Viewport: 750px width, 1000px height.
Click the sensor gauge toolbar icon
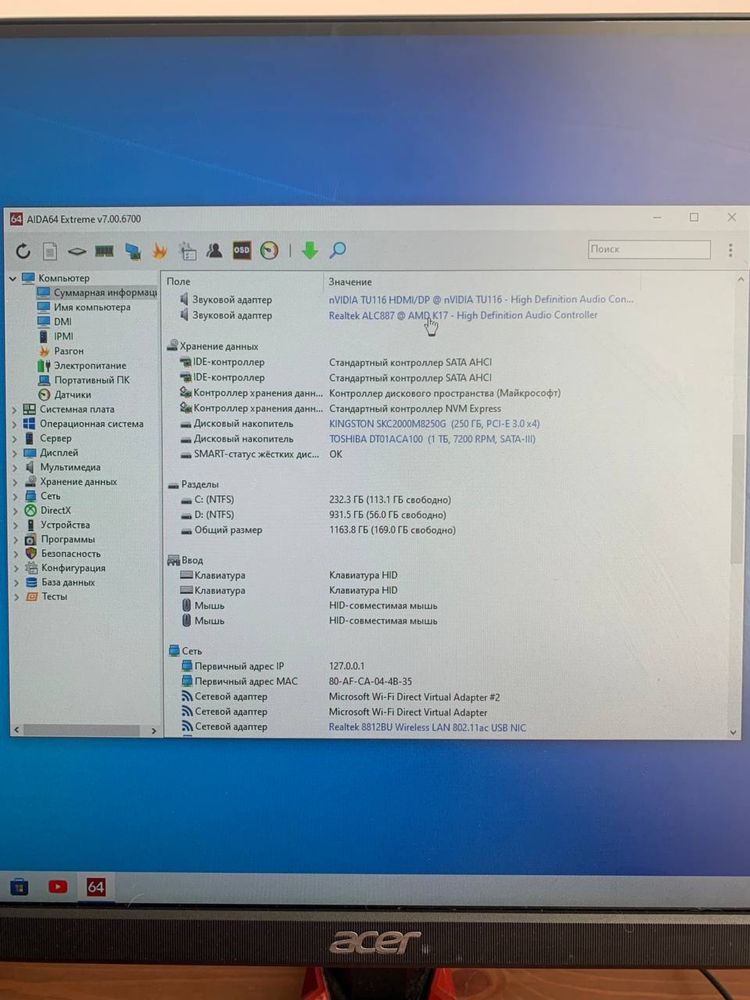pyautogui.click(x=270, y=251)
